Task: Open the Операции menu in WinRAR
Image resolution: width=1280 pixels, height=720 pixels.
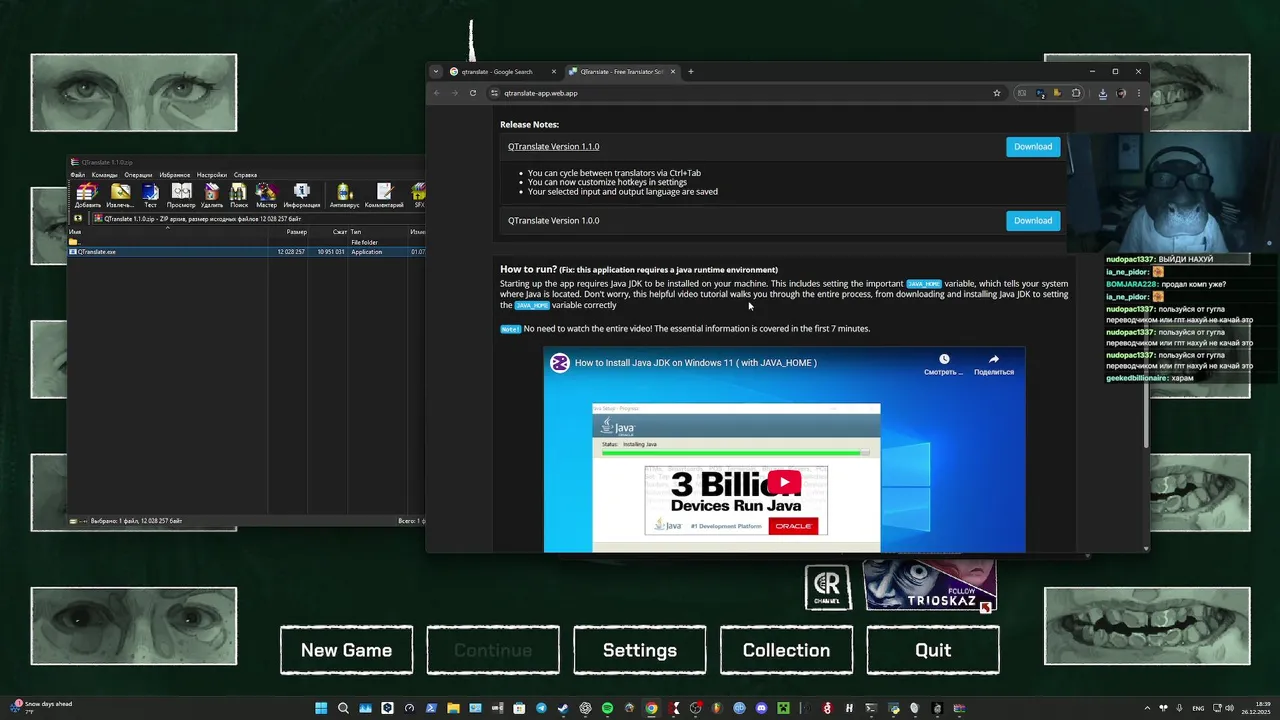Action: pos(138,175)
